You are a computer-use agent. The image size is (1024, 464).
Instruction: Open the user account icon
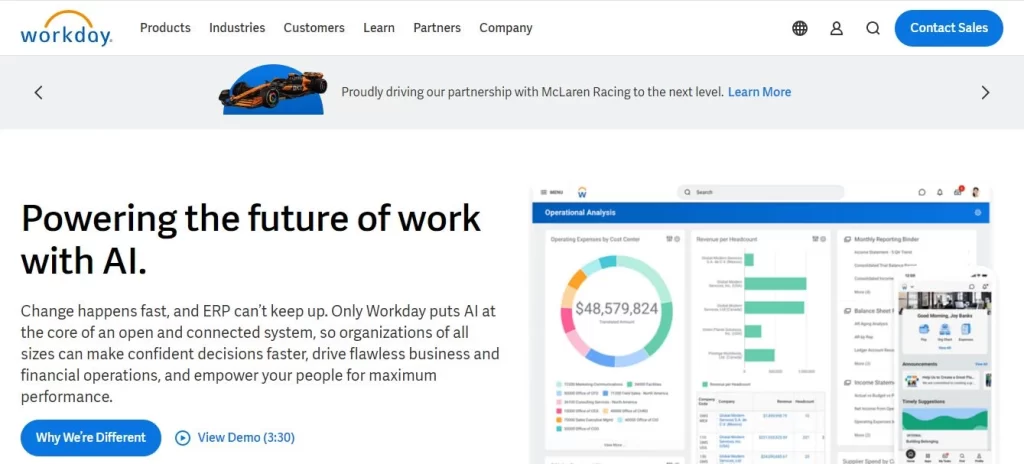(x=837, y=28)
